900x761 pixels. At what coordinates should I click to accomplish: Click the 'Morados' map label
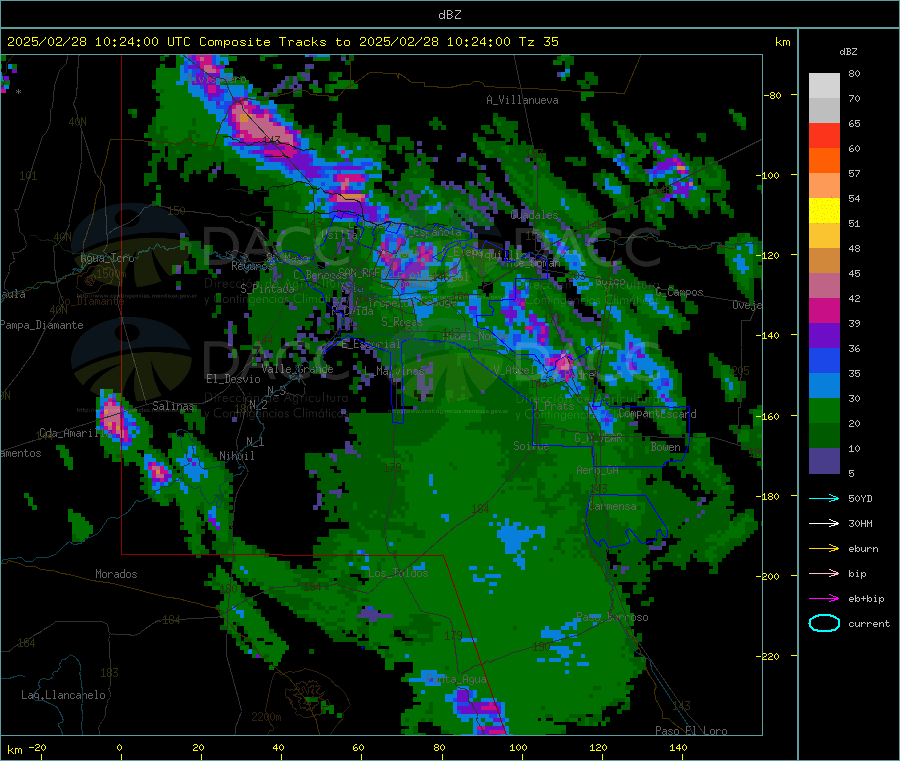[116, 574]
